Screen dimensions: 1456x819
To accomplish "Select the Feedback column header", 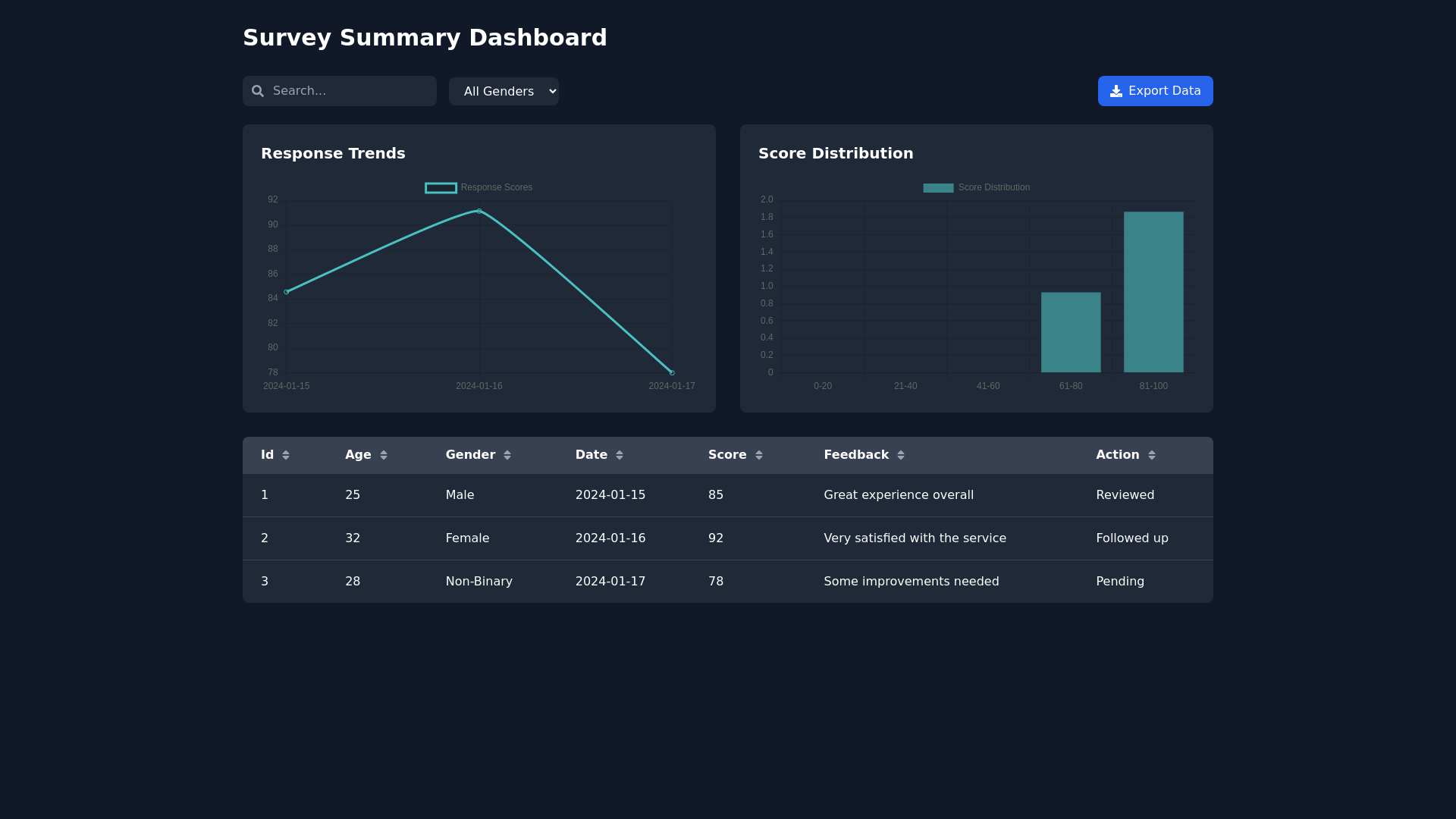I will point(855,454).
